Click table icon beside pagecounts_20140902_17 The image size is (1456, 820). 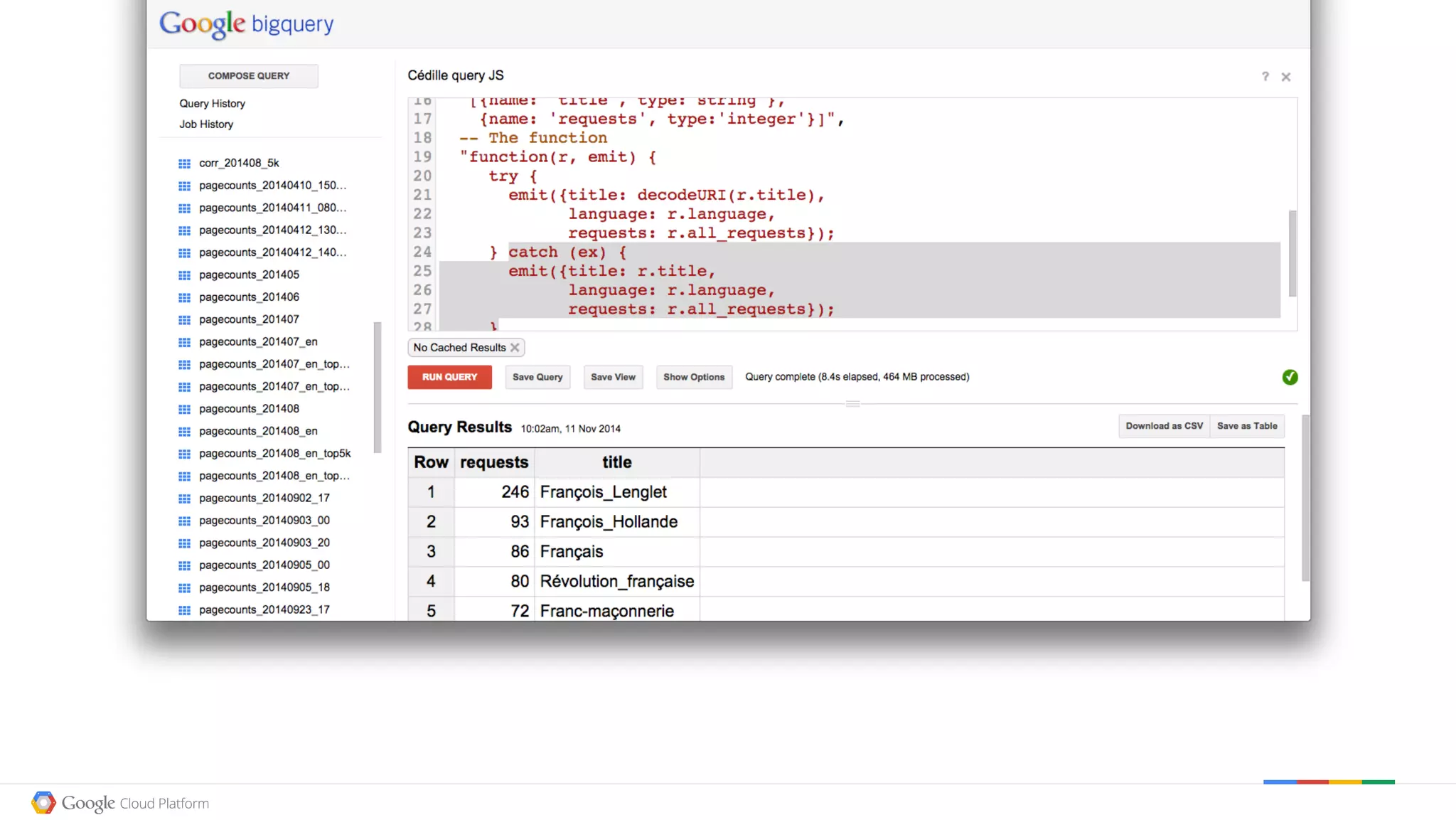click(184, 499)
